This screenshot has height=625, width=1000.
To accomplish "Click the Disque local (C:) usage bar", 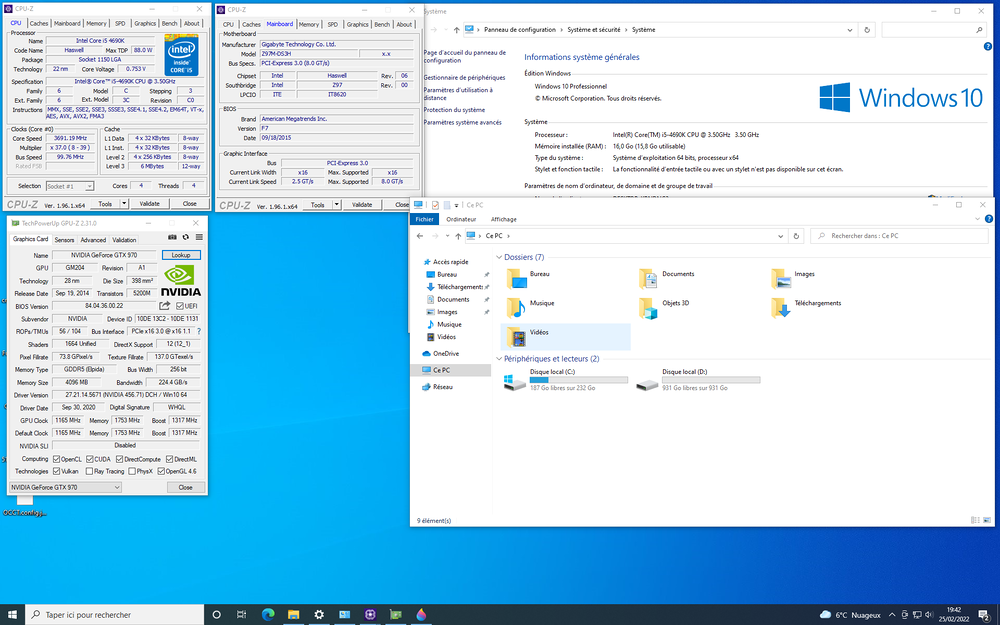I will point(578,379).
